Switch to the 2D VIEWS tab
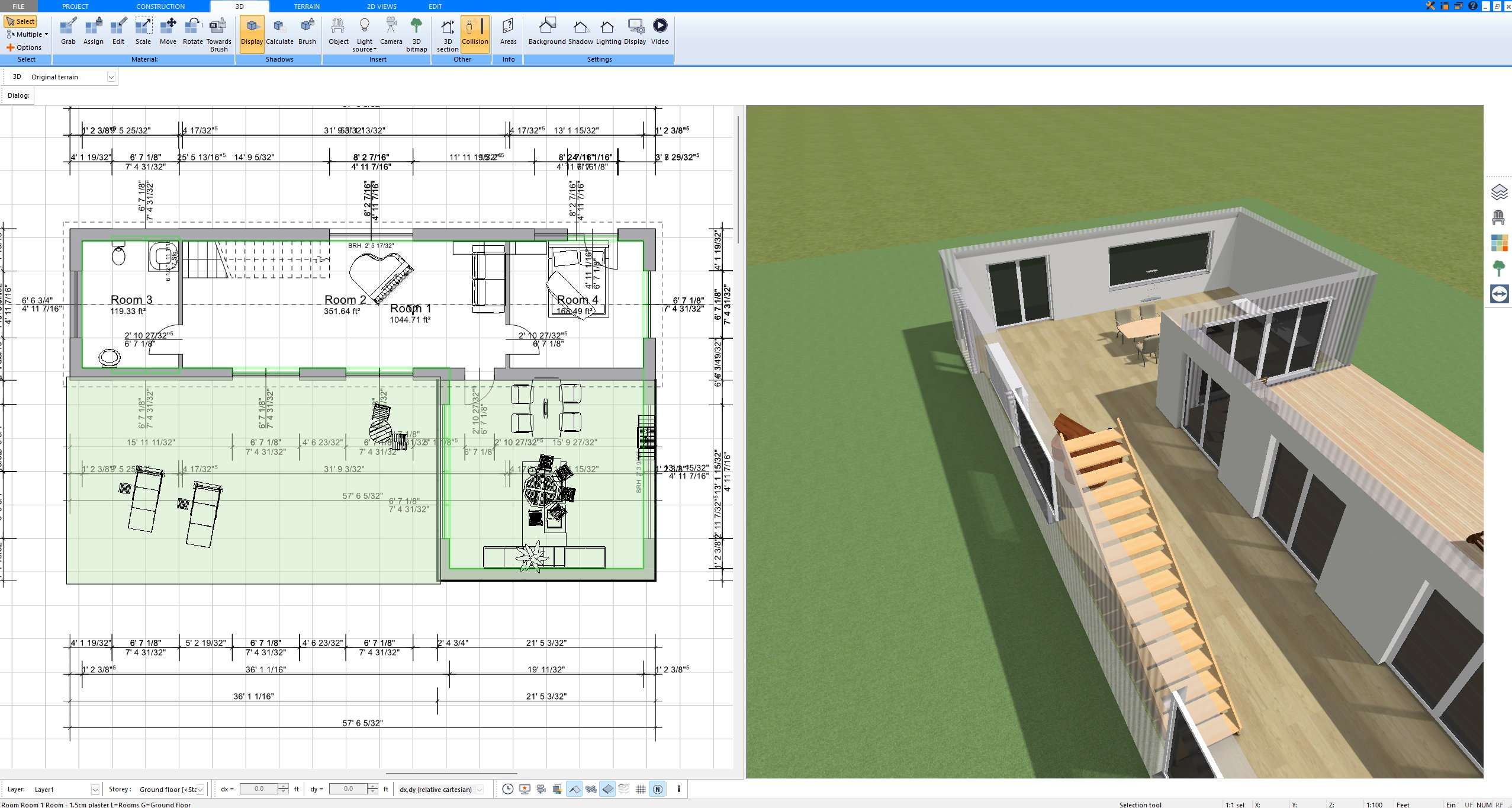The image size is (1512, 808). point(382,6)
